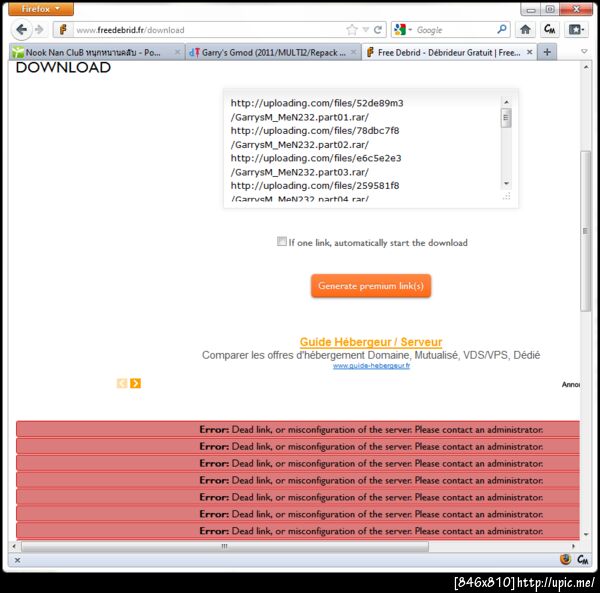The height and width of the screenshot is (593, 600).
Task: Click the freedebrid site favicon in address bar
Action: coord(64,30)
